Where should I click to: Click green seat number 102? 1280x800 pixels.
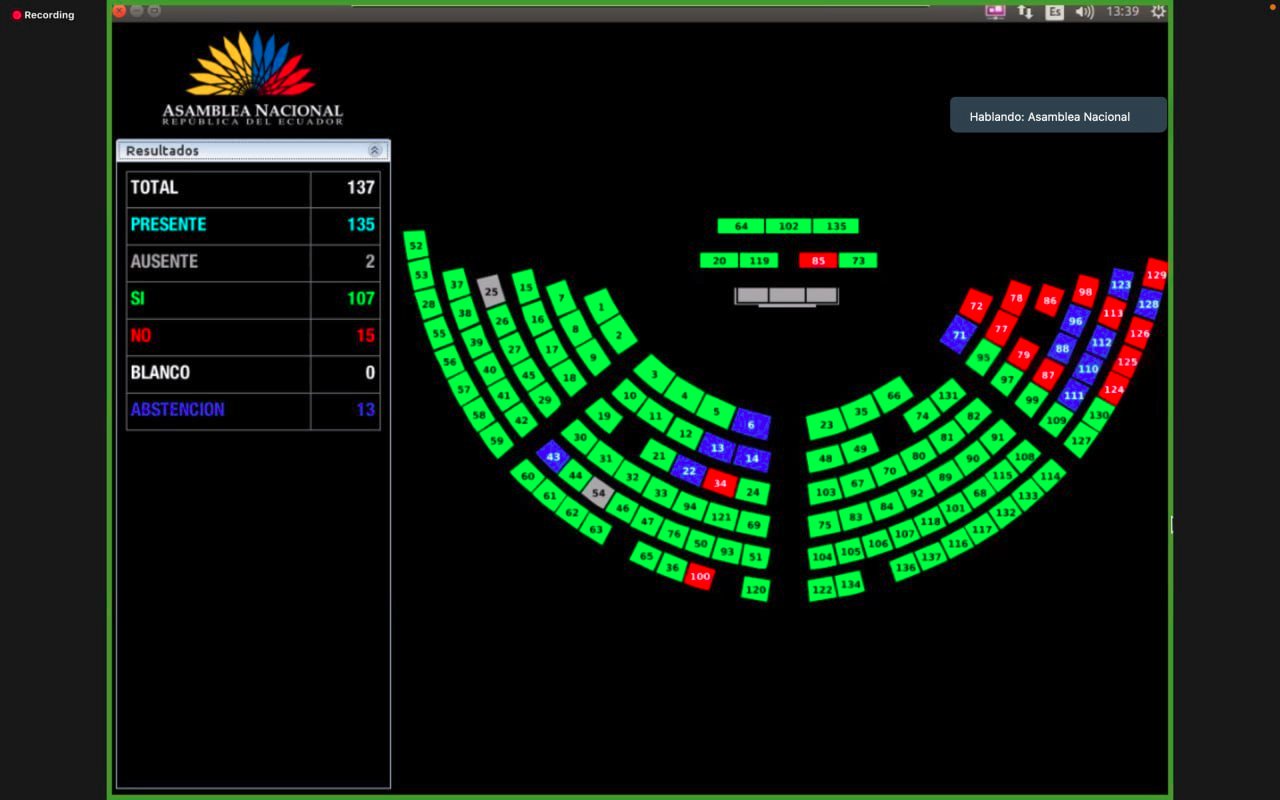(788, 226)
